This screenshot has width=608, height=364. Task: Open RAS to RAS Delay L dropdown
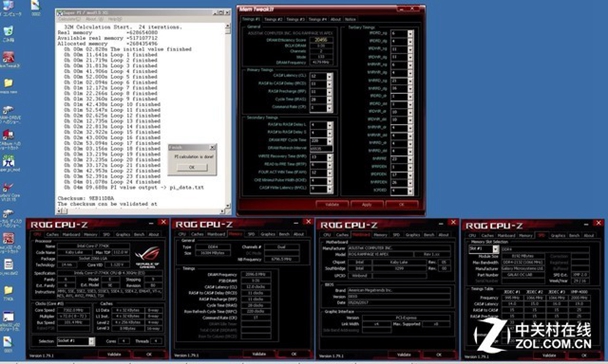point(329,125)
